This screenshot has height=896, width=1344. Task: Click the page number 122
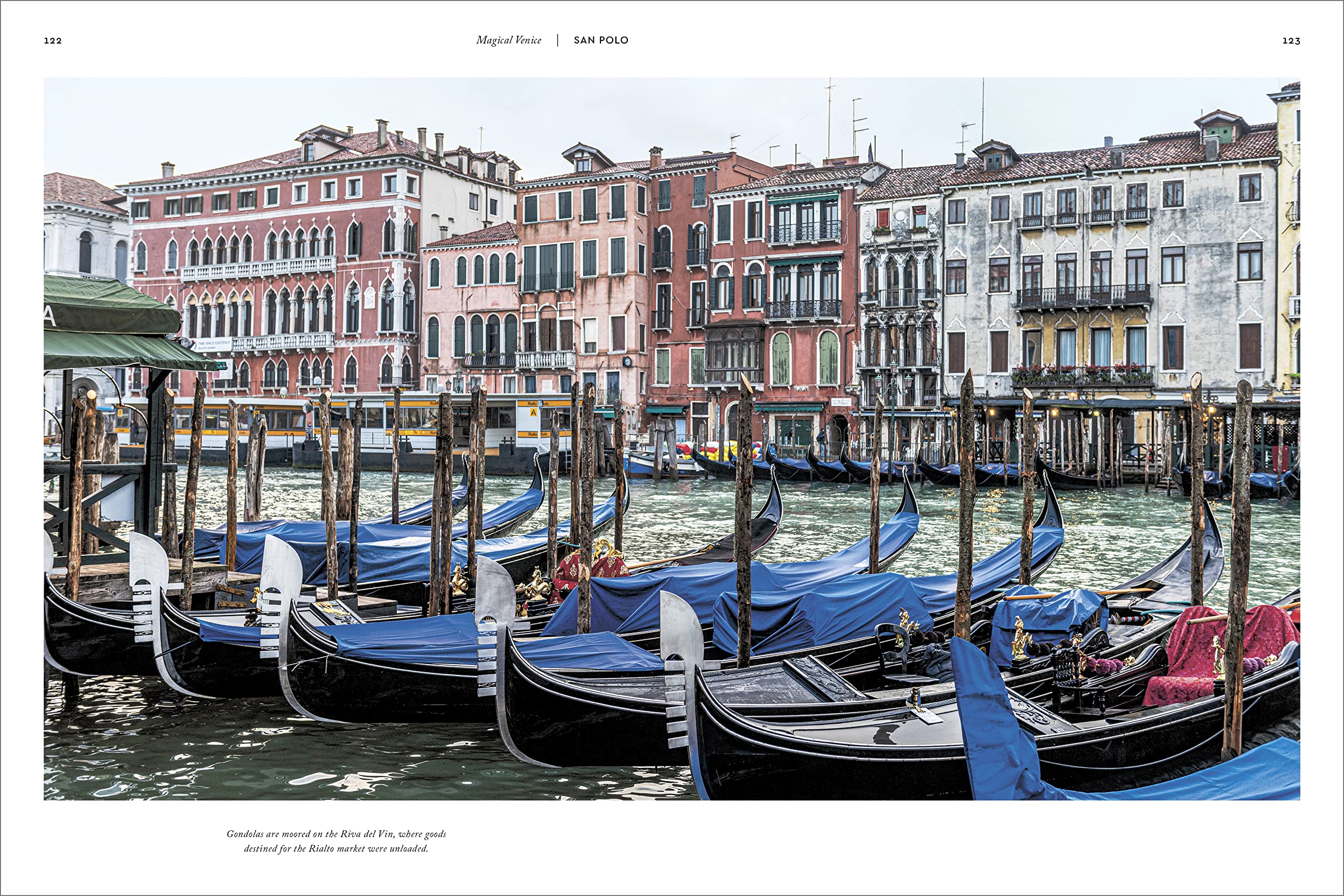(x=52, y=40)
